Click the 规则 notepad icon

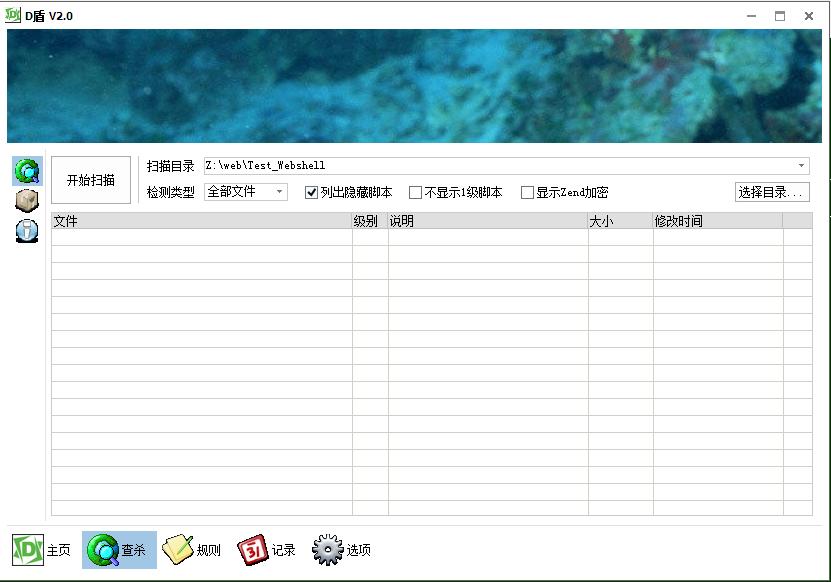point(178,550)
